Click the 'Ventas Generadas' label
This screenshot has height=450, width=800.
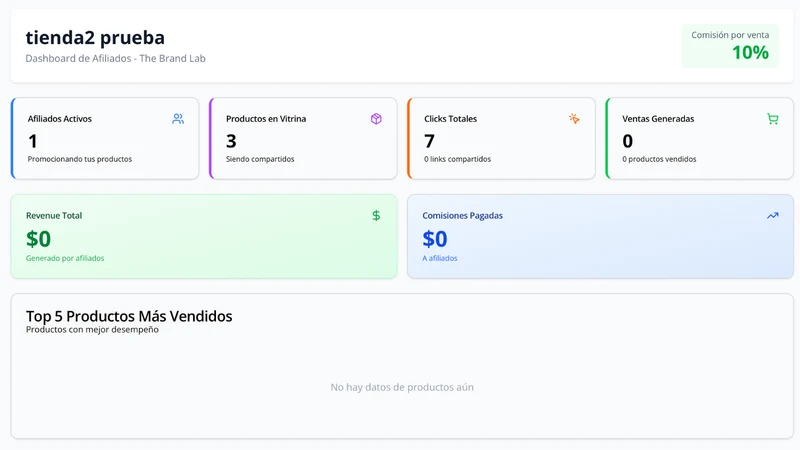[x=658, y=119]
